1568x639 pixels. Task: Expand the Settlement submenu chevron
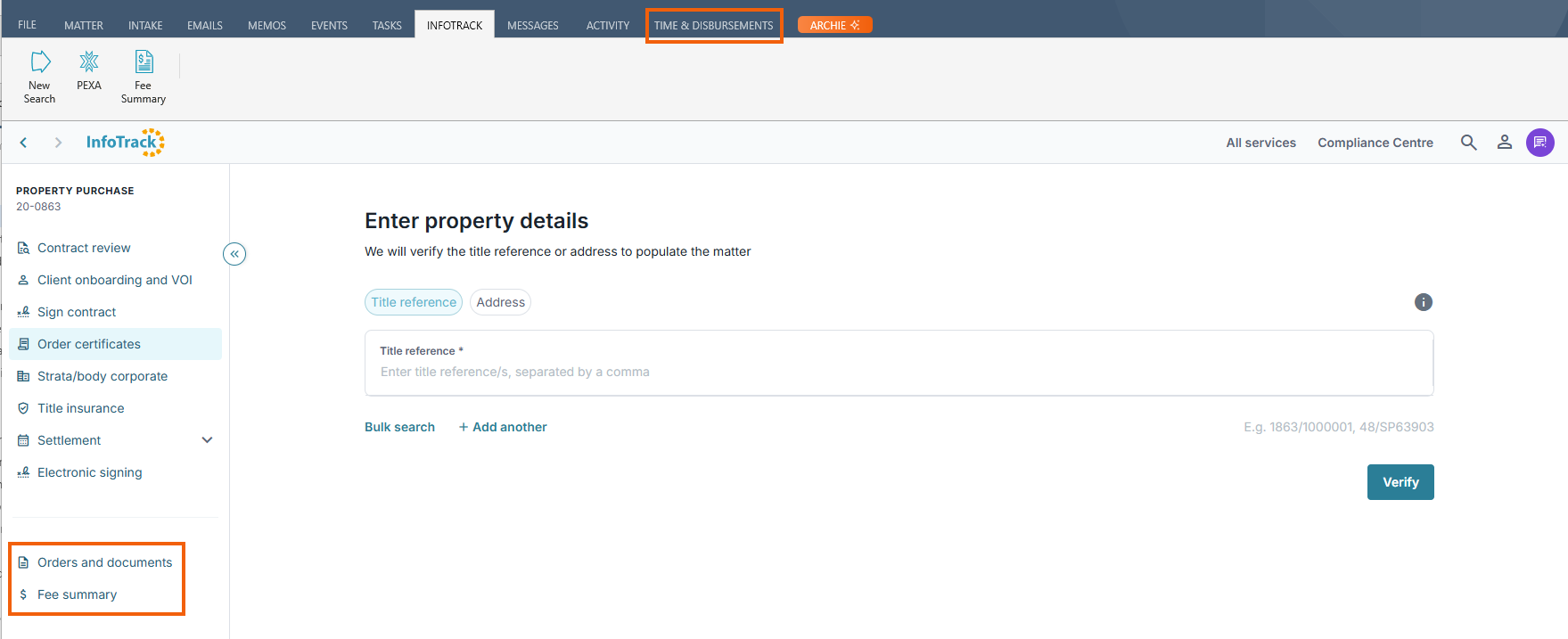tap(207, 440)
